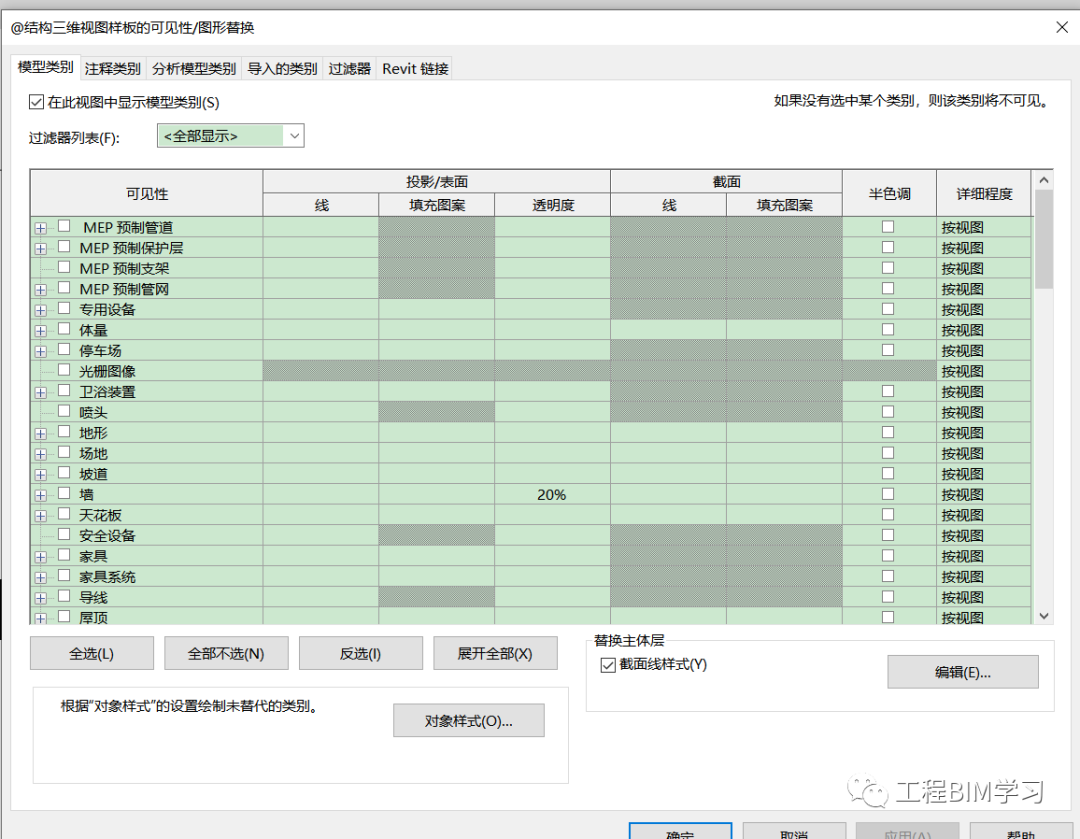
Task: Open the 过滤器列表 dropdown
Action: 230,136
